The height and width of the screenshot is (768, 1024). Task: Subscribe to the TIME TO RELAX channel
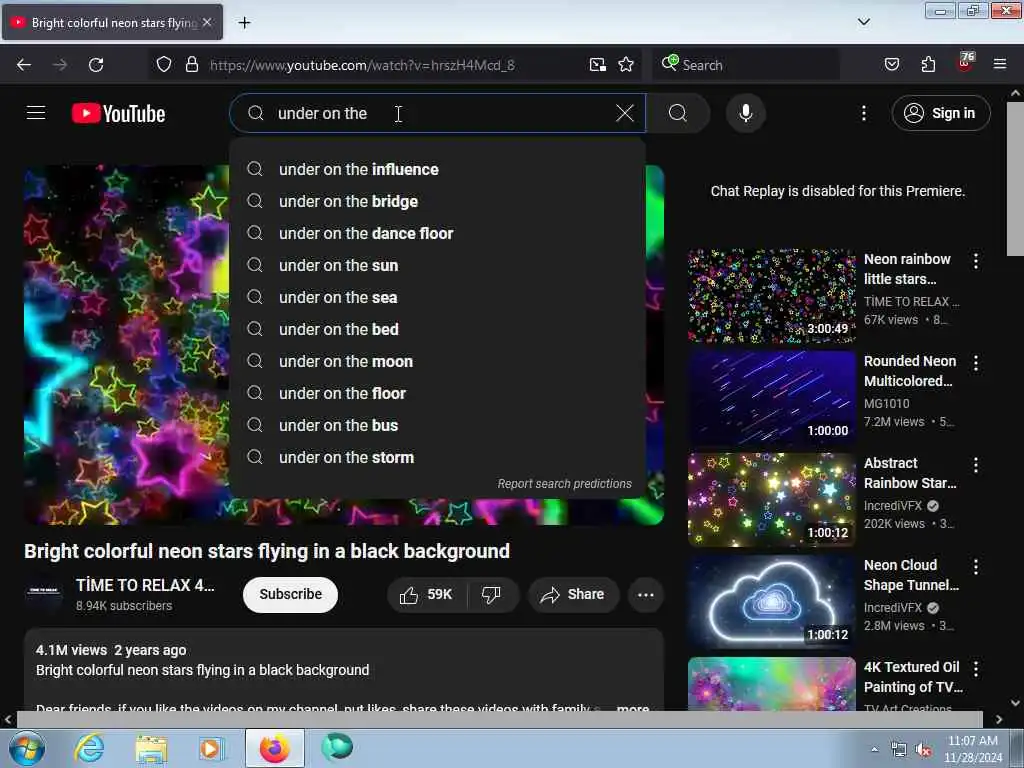point(291,594)
